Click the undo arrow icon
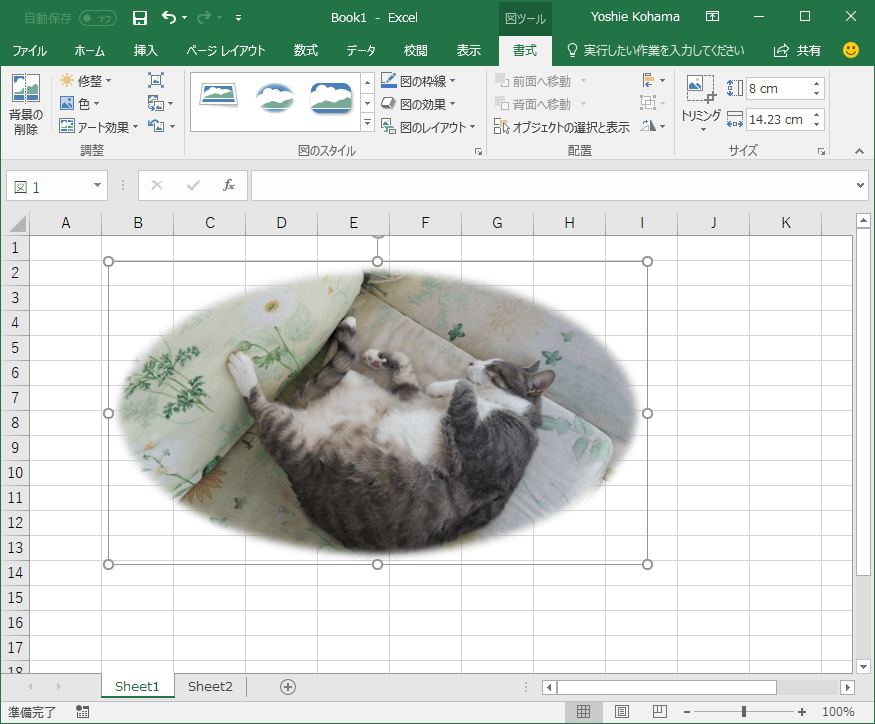Screen dimensions: 875x724 (x=168, y=18)
